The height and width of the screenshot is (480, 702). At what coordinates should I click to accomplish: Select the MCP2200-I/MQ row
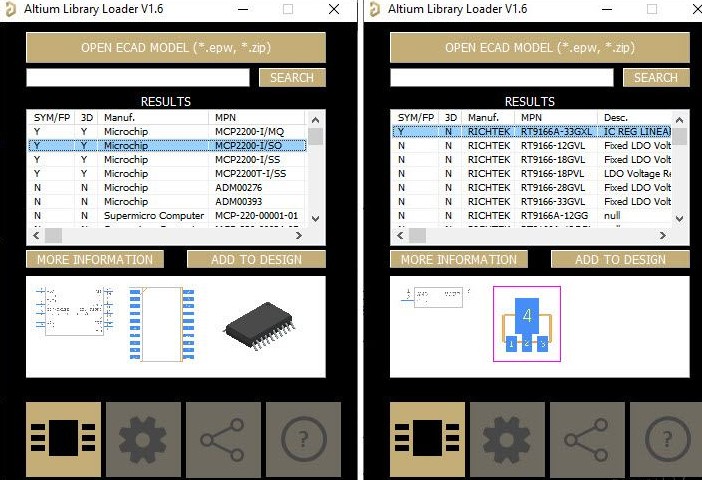point(167,132)
